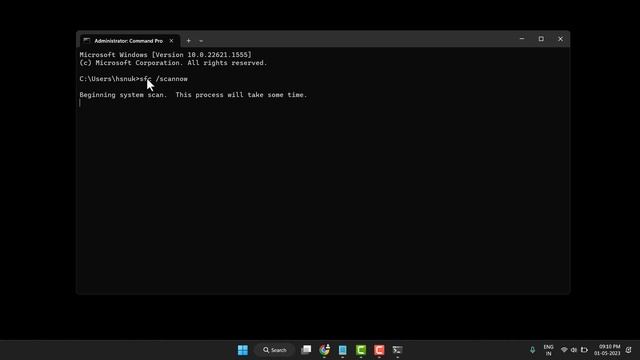Select the Administrator: Command Prompt tab
Image resolution: width=640 pixels, height=360 pixels.
(128, 41)
